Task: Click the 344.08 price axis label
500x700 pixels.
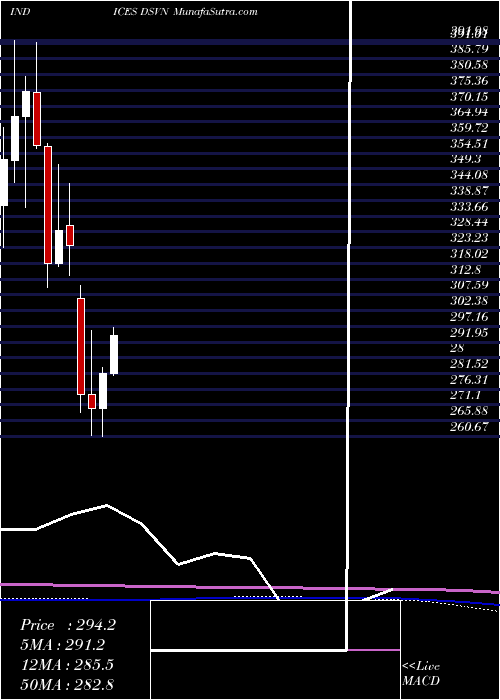Action: tap(469, 174)
